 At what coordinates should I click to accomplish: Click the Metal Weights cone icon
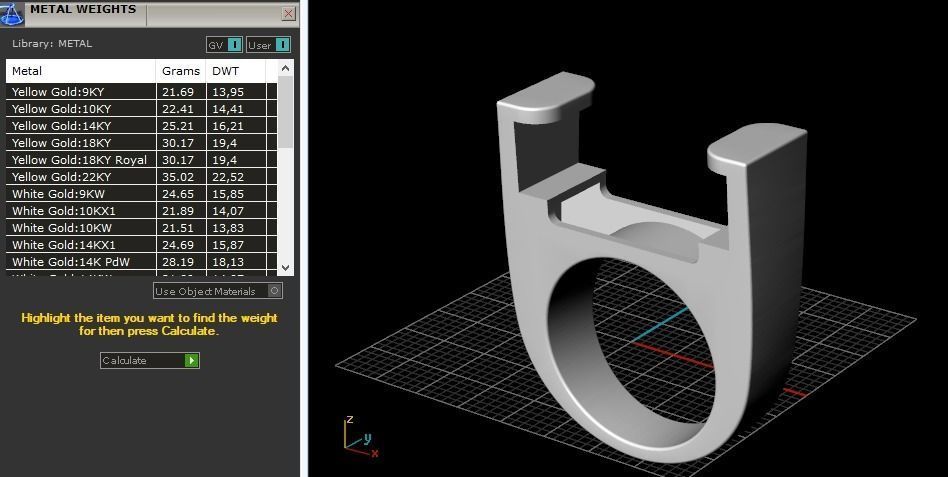(11, 13)
